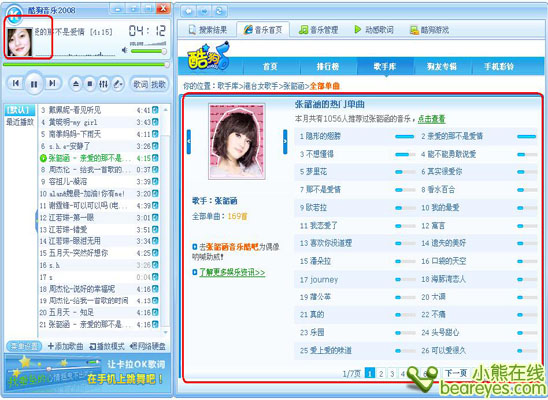This screenshot has height=400, width=548.
Task: Open the 狗友专辑 nav item
Action: 442,66
